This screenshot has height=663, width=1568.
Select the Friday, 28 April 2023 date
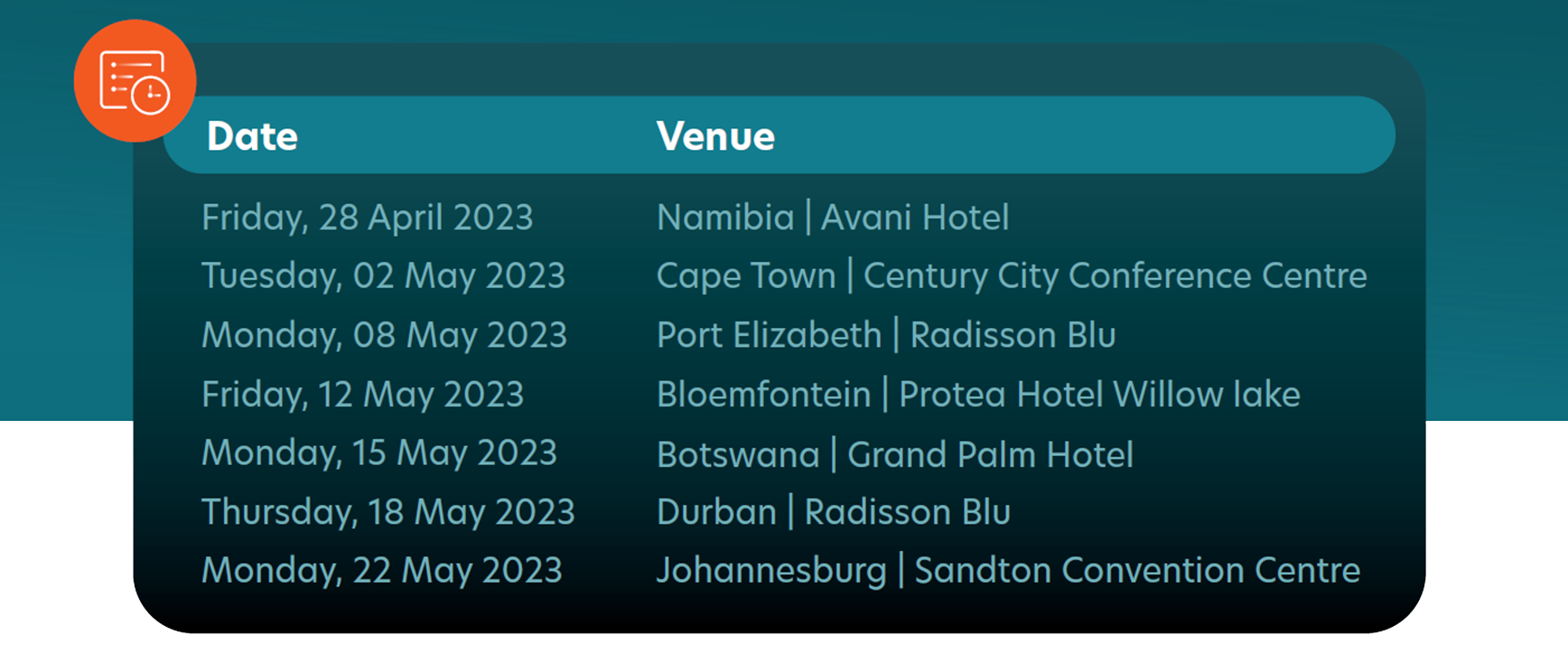pos(367,218)
